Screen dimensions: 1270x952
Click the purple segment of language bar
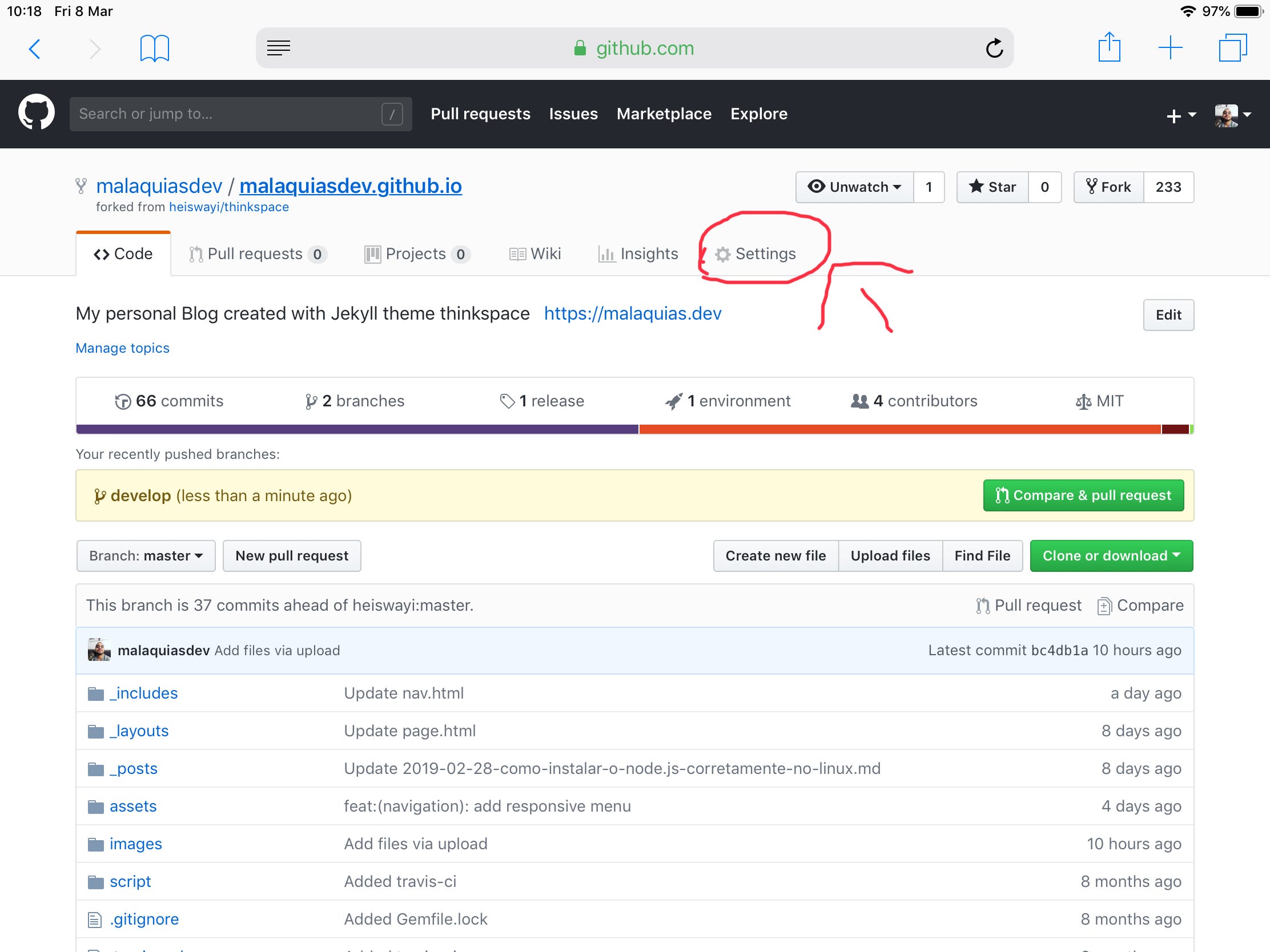coord(357,429)
